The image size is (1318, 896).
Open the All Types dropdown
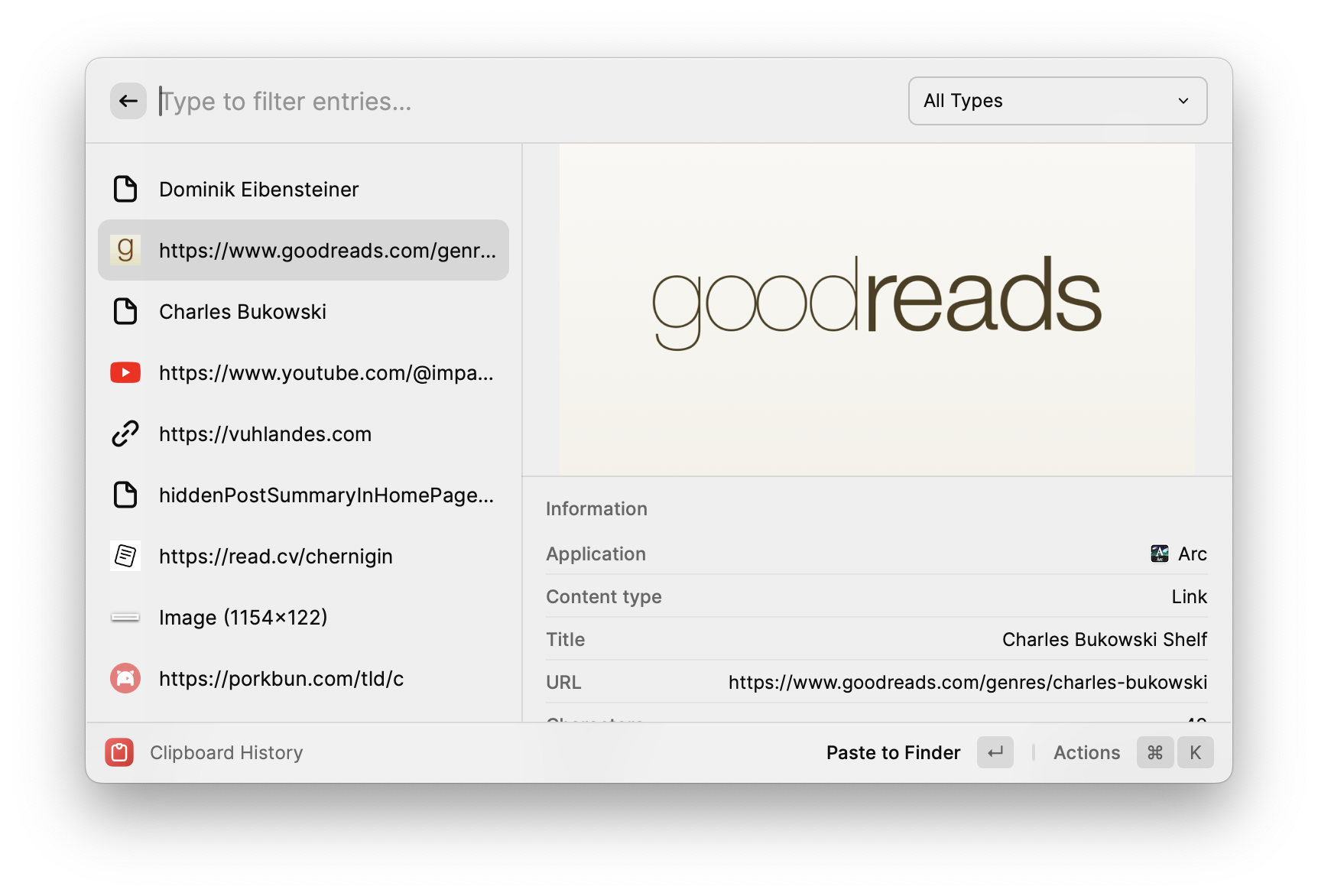click(x=1057, y=101)
